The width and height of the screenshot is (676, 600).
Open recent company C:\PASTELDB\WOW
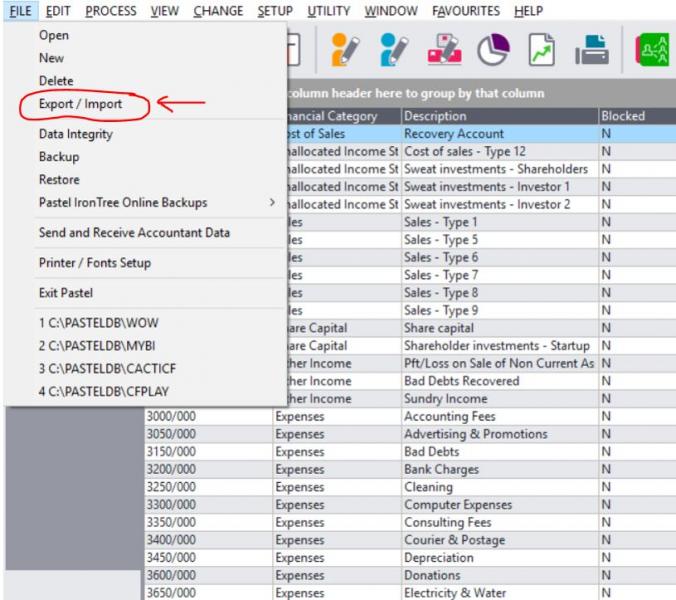[98, 324]
